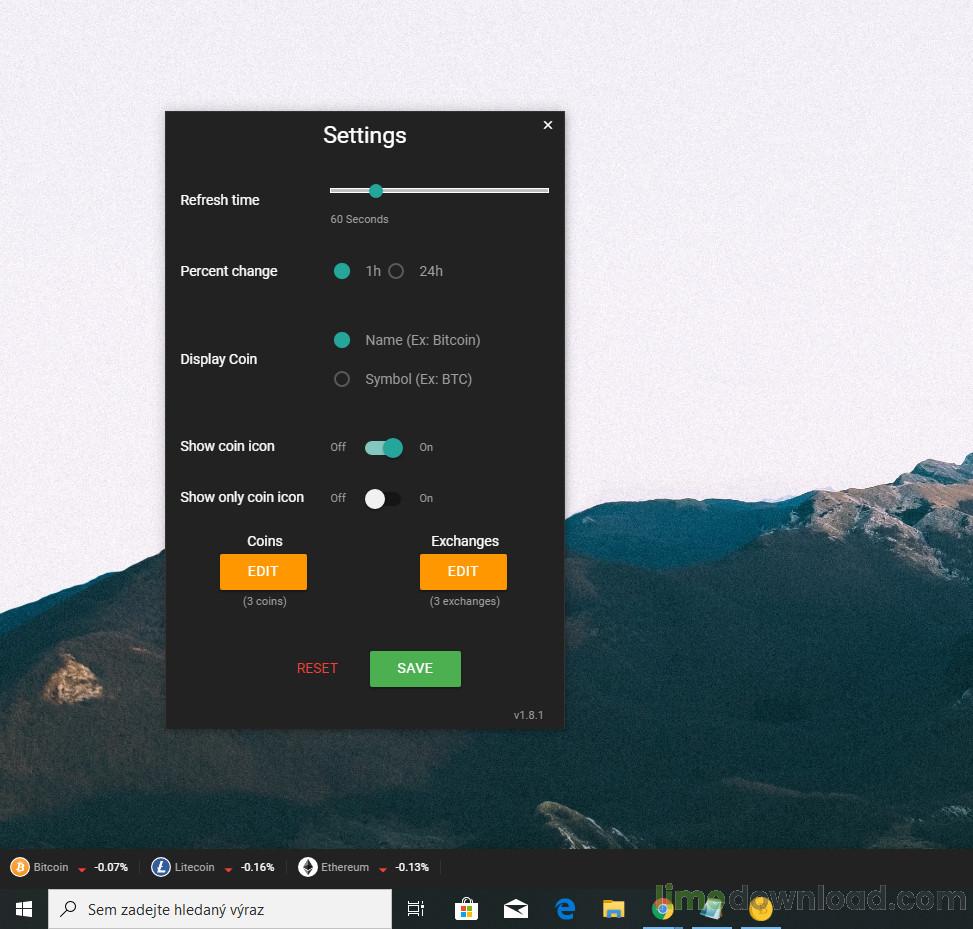973x929 pixels.
Task: Click EDIT button under Exchanges
Action: coord(463,571)
